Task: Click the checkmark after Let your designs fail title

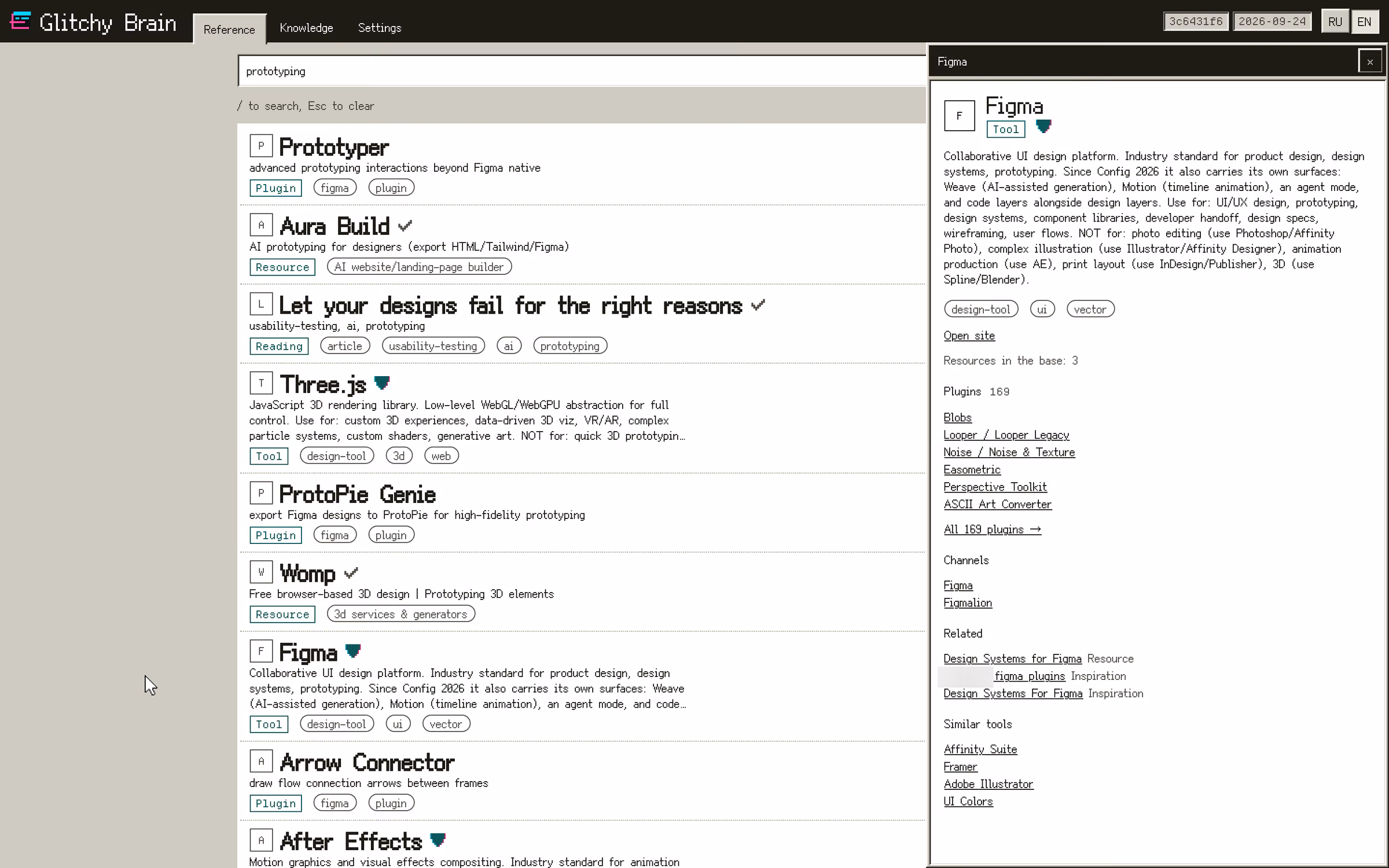Action: [x=758, y=305]
